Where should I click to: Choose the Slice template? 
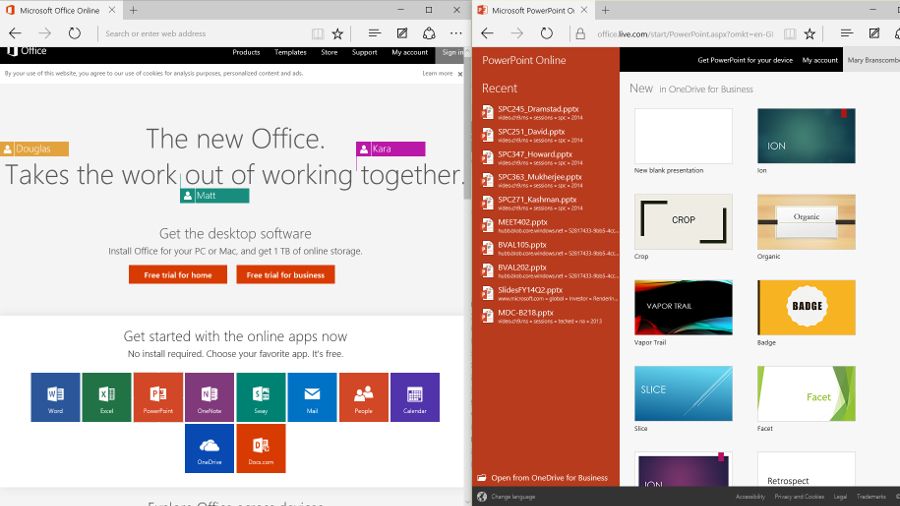pos(683,394)
